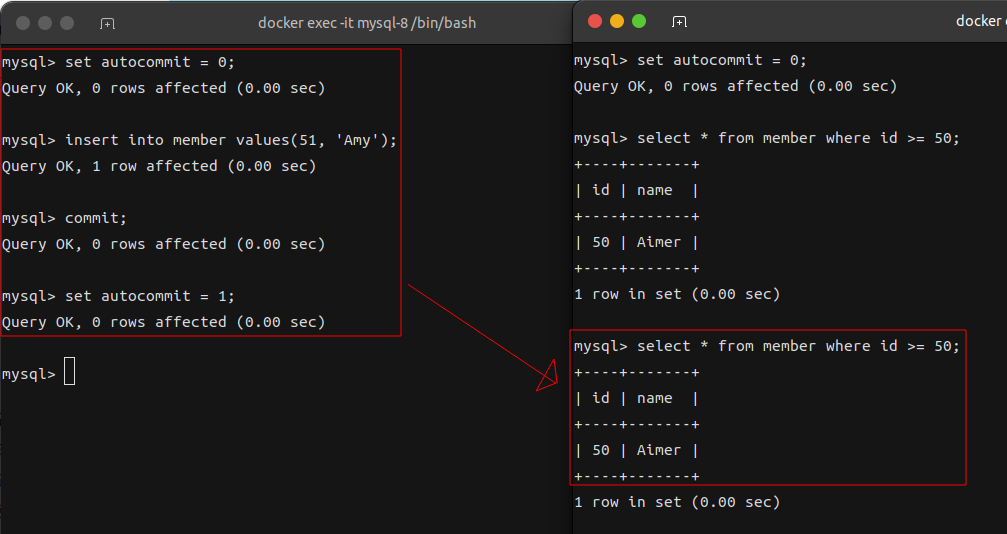Focus the empty mysql> prompt cursor in the left terminal
The image size is (1007, 534).
69,372
